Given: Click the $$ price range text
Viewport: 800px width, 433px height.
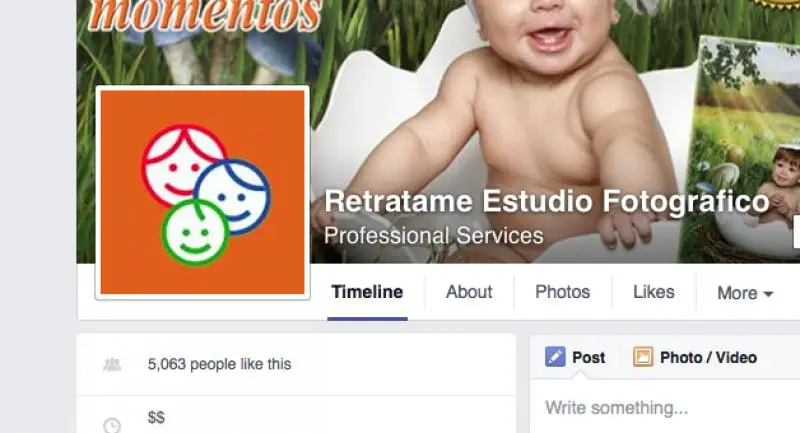Looking at the screenshot, I should (156, 418).
